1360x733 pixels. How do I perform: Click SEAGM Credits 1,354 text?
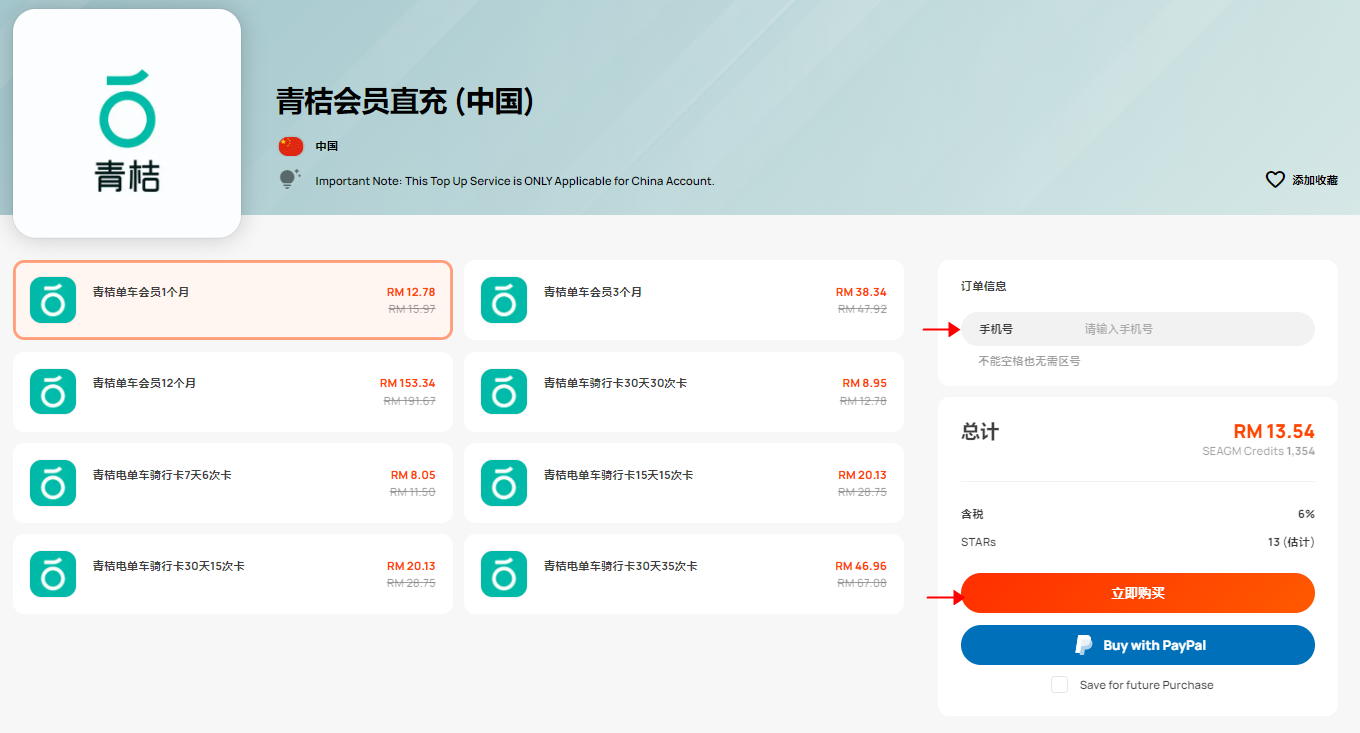[1259, 452]
